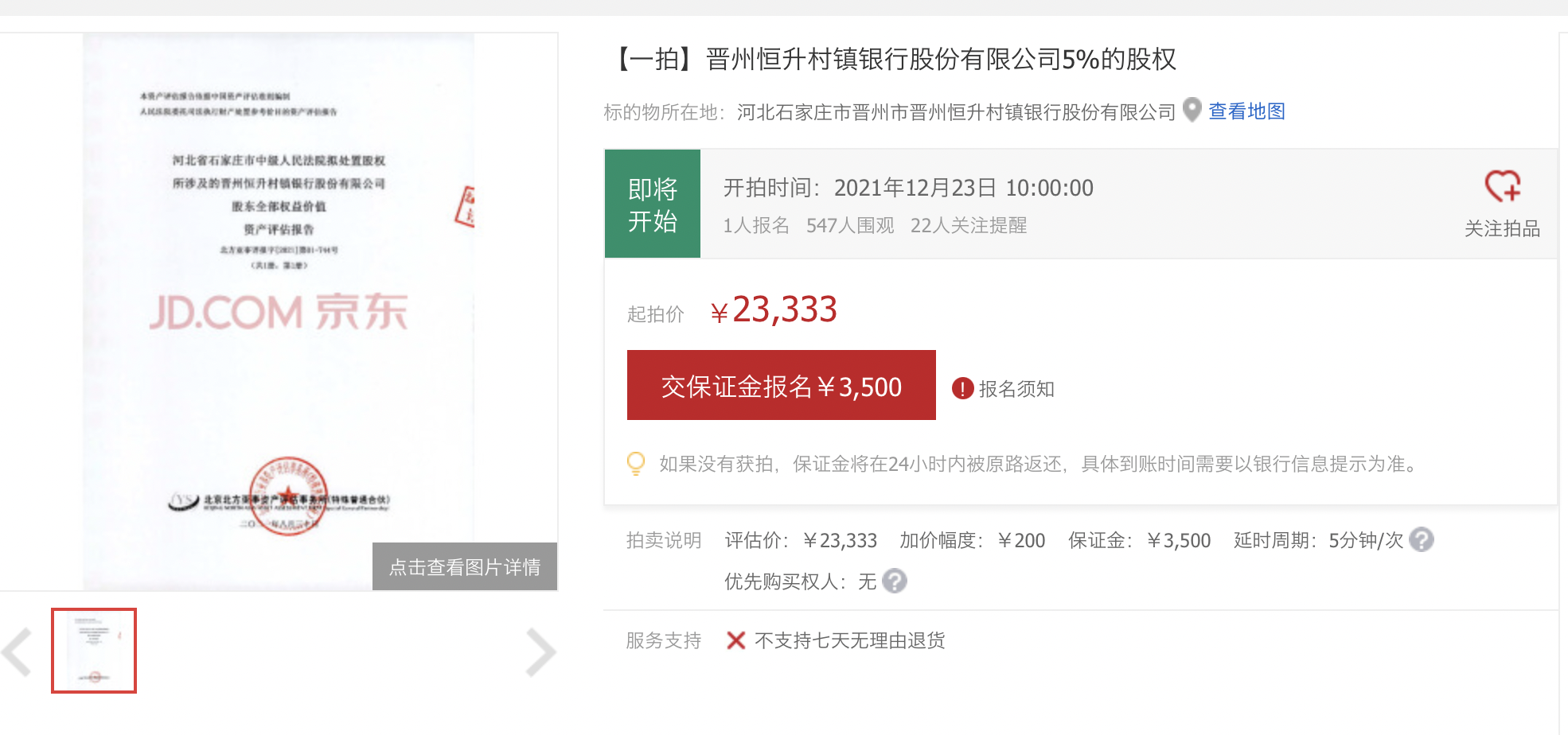Select the document thumbnail with red border
Viewport: 1568px width, 735px height.
pyautogui.click(x=94, y=651)
